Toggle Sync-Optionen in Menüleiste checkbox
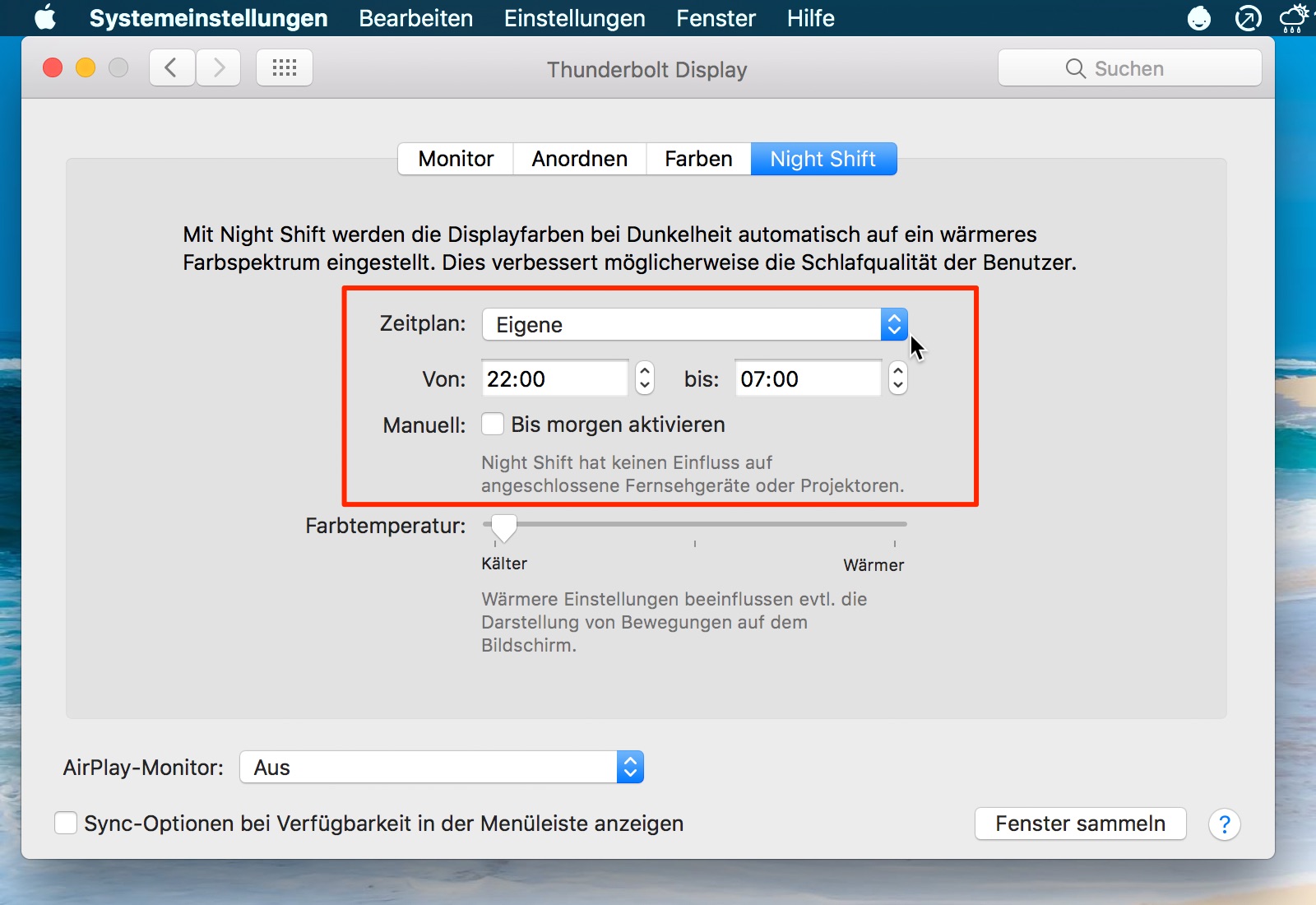The height and width of the screenshot is (905, 1316). (x=66, y=823)
